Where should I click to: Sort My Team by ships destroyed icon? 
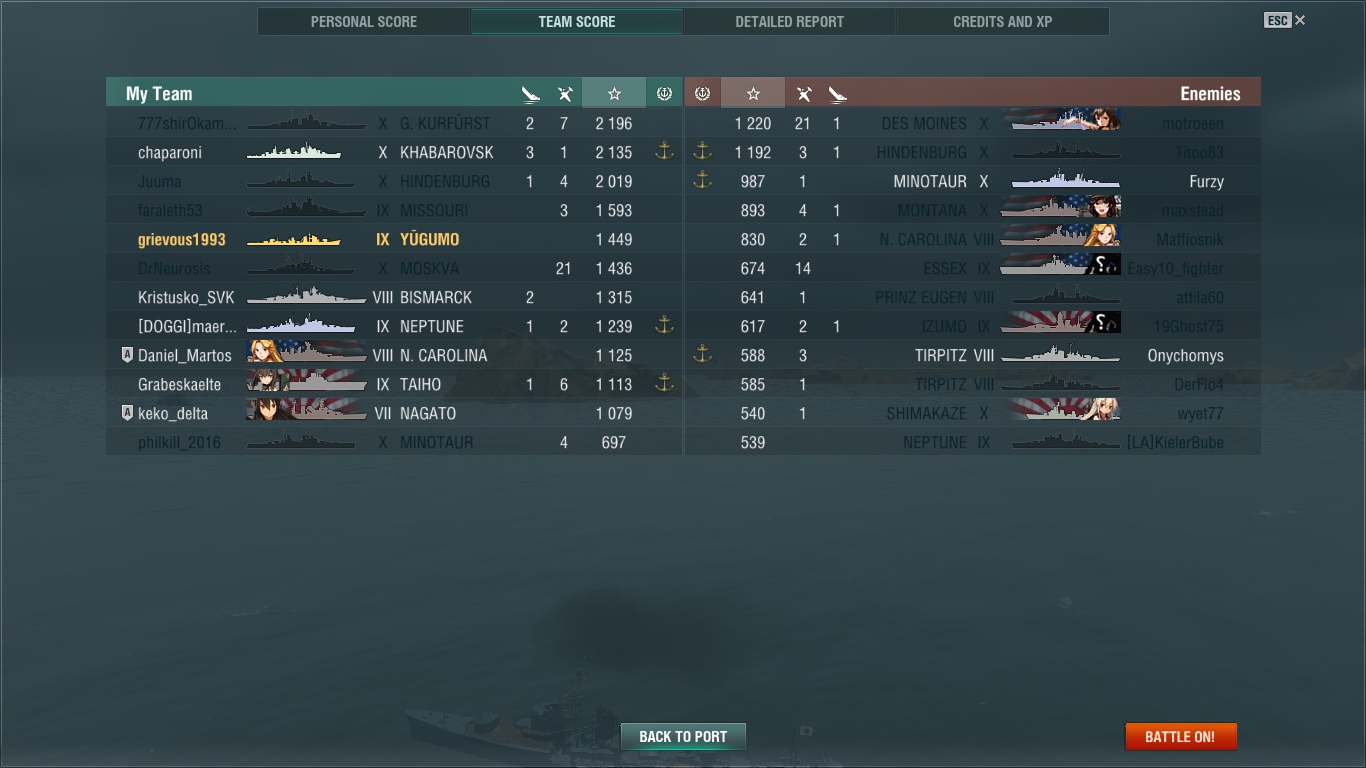(x=530, y=94)
